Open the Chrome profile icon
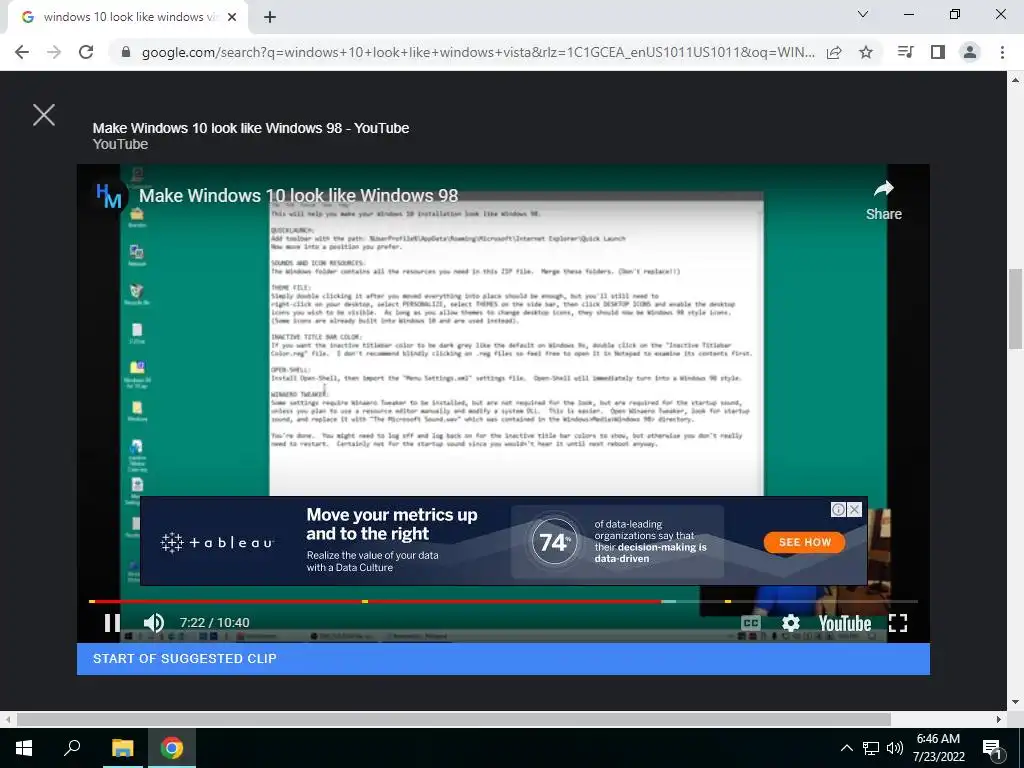Screen dimensions: 1024x768 click(x=970, y=52)
